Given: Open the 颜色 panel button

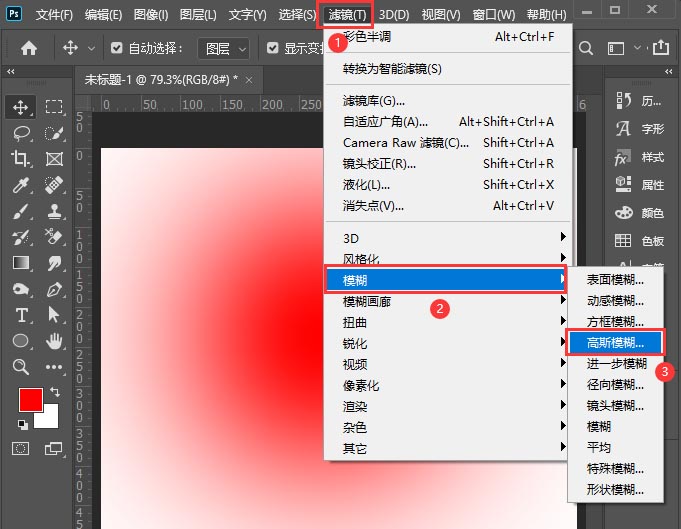Looking at the screenshot, I should (x=639, y=213).
